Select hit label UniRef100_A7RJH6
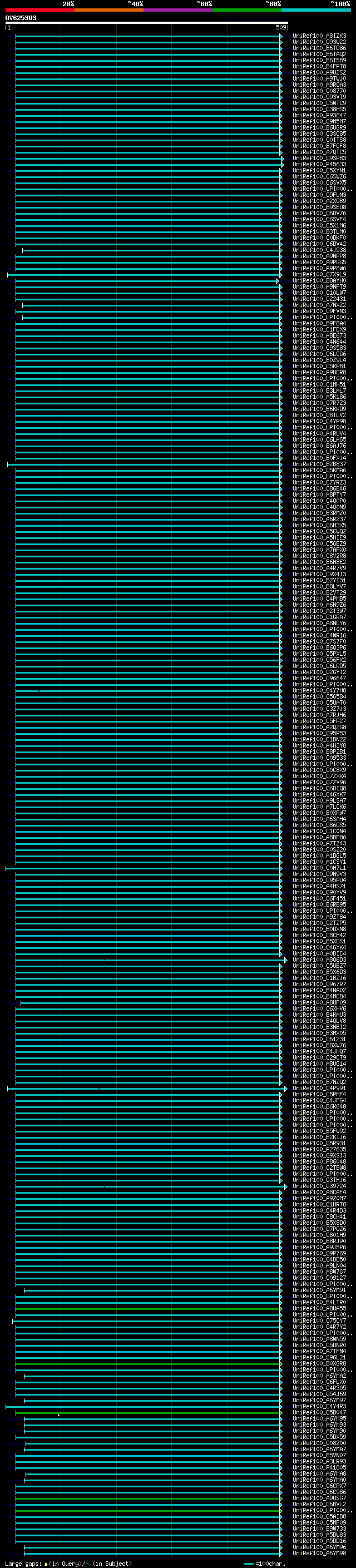The image size is (356, 1568). (319, 715)
